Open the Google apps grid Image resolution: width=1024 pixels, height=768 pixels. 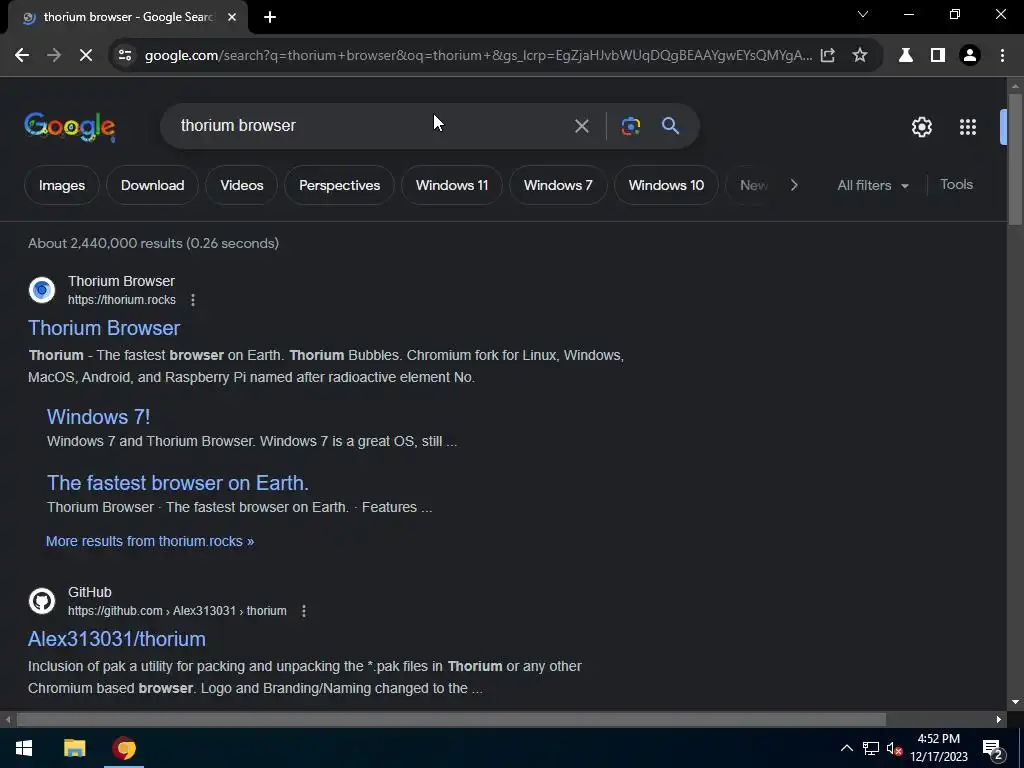click(x=968, y=127)
